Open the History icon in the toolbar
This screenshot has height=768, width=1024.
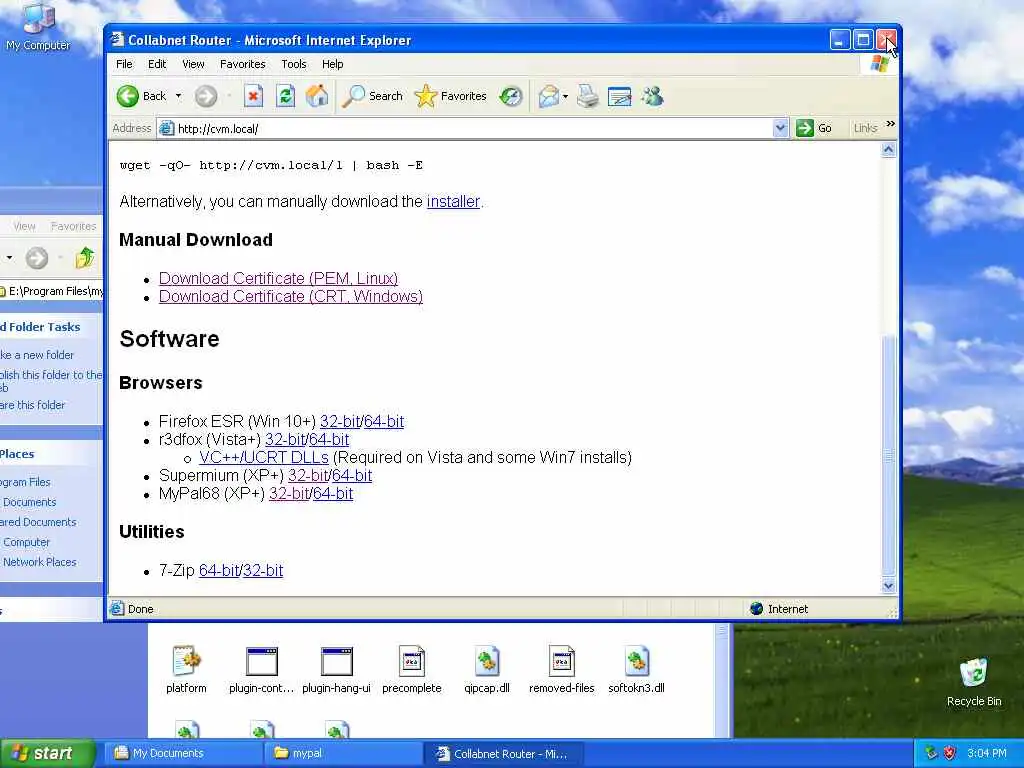(x=511, y=97)
